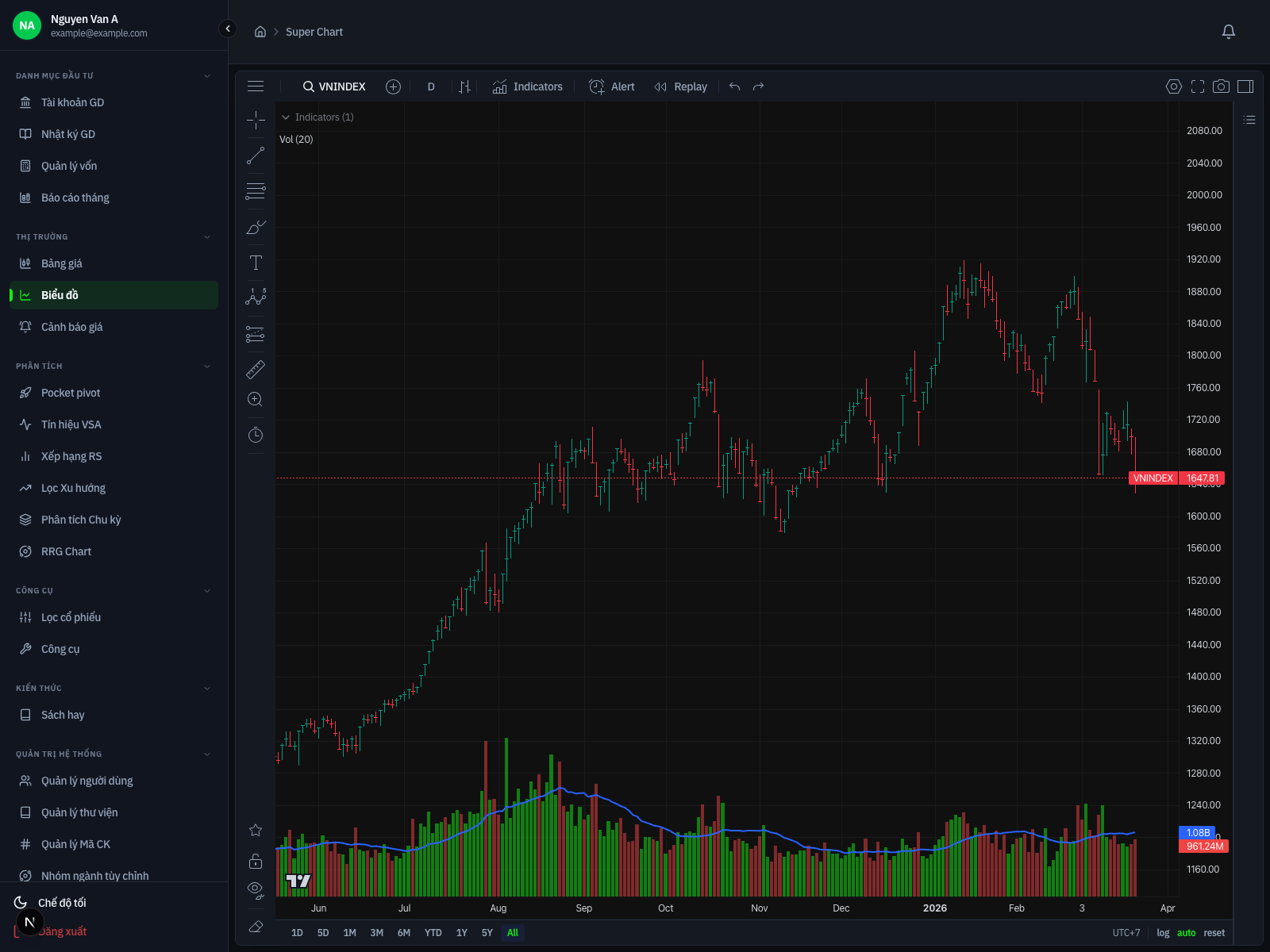The height and width of the screenshot is (952, 1270).
Task: Take a chart snapshot with camera icon
Action: pyautogui.click(x=1222, y=86)
